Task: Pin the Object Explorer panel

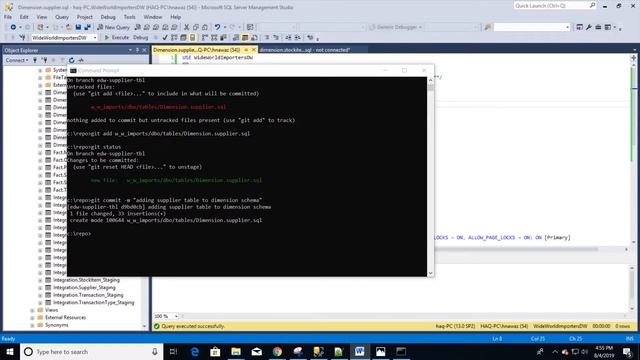Action: (x=137, y=50)
